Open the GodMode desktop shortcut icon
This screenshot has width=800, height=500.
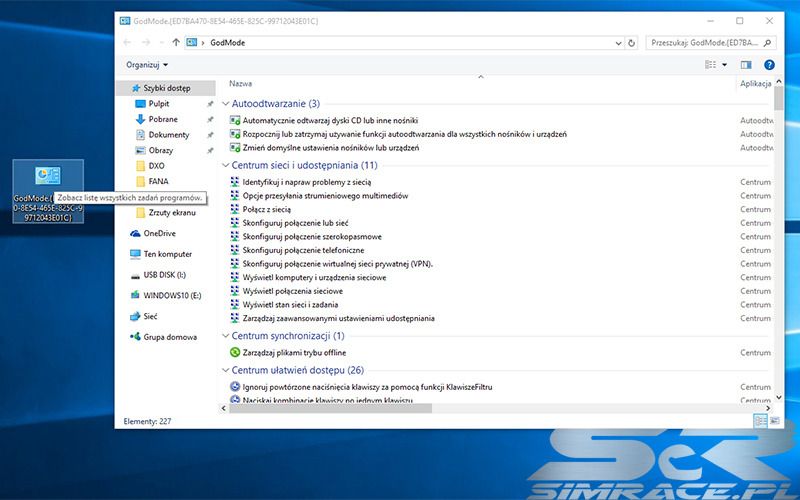click(x=47, y=175)
